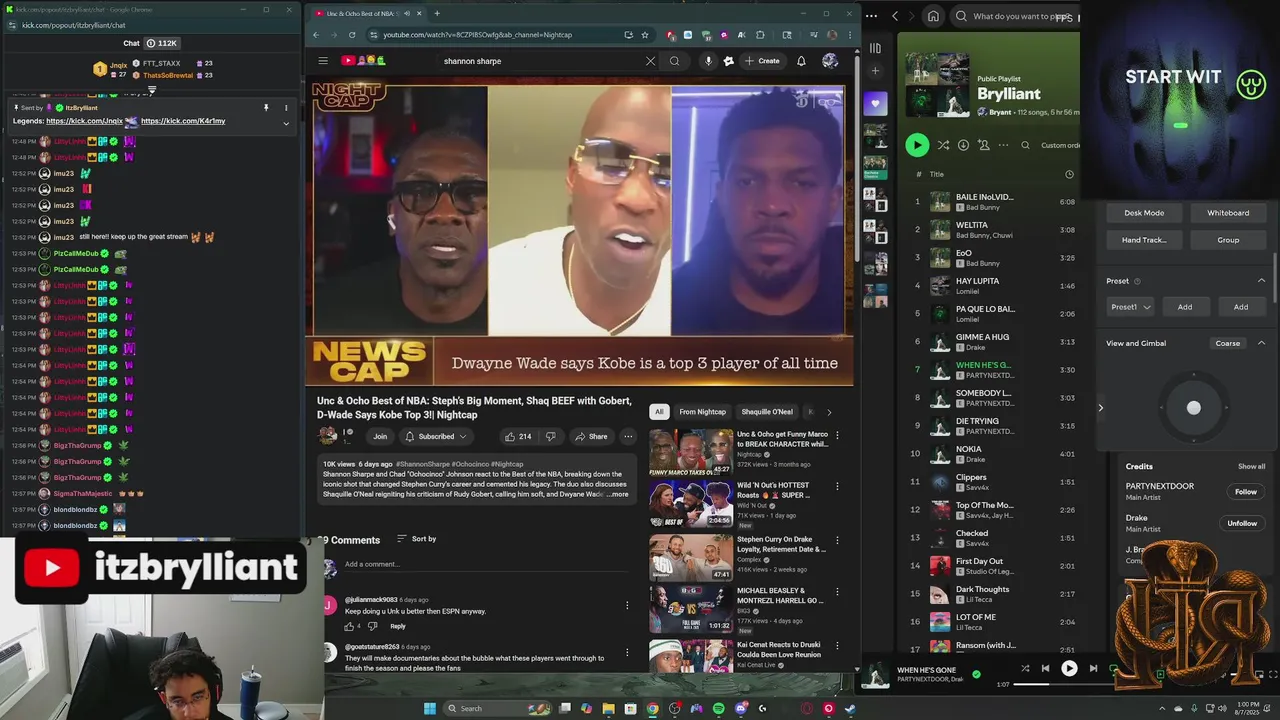
Task: Open more options for the Brylliant playlist
Action: tap(1003, 145)
